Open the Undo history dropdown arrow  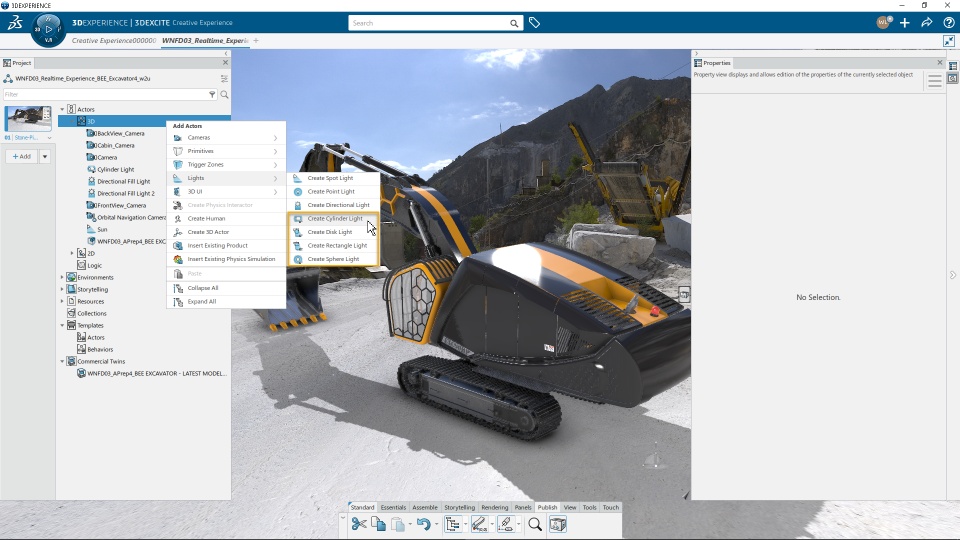point(436,525)
